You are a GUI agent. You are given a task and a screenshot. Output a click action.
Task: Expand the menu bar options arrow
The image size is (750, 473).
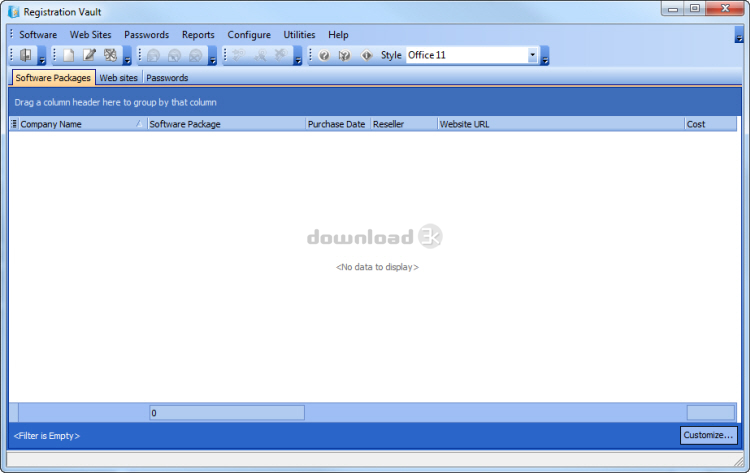click(739, 35)
